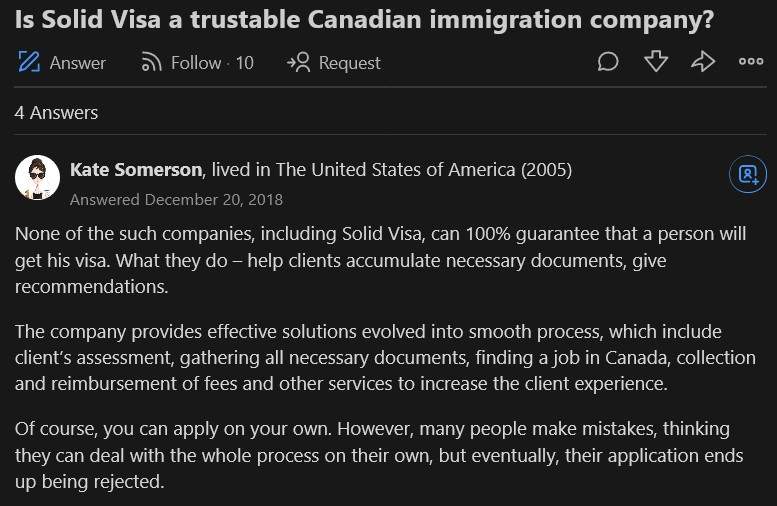The height and width of the screenshot is (506, 777).
Task: Click the Follow feed icon
Action: (151, 62)
